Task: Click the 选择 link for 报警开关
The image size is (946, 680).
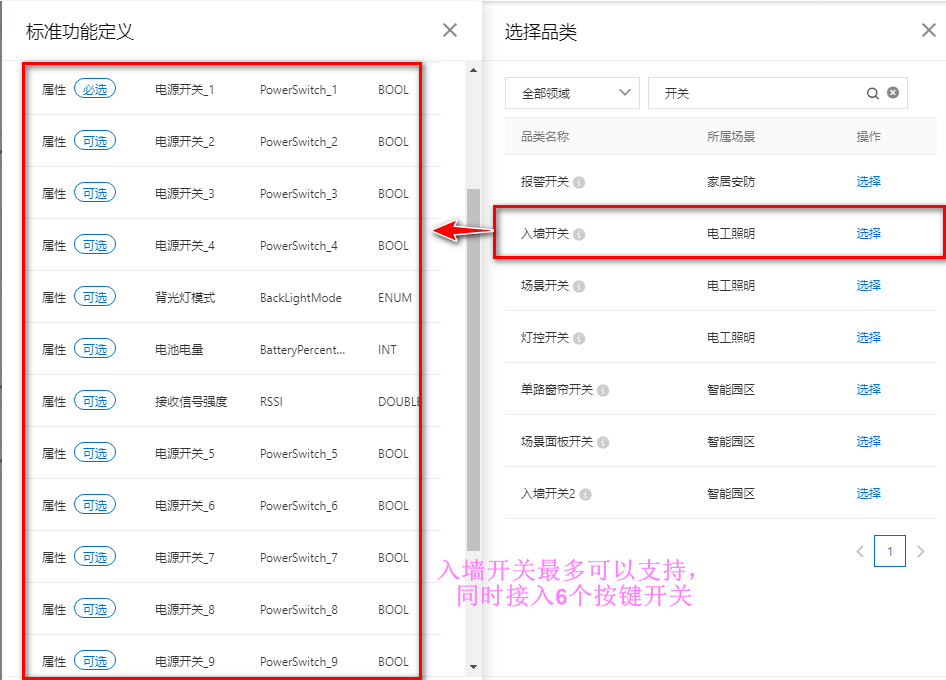Action: coord(868,181)
